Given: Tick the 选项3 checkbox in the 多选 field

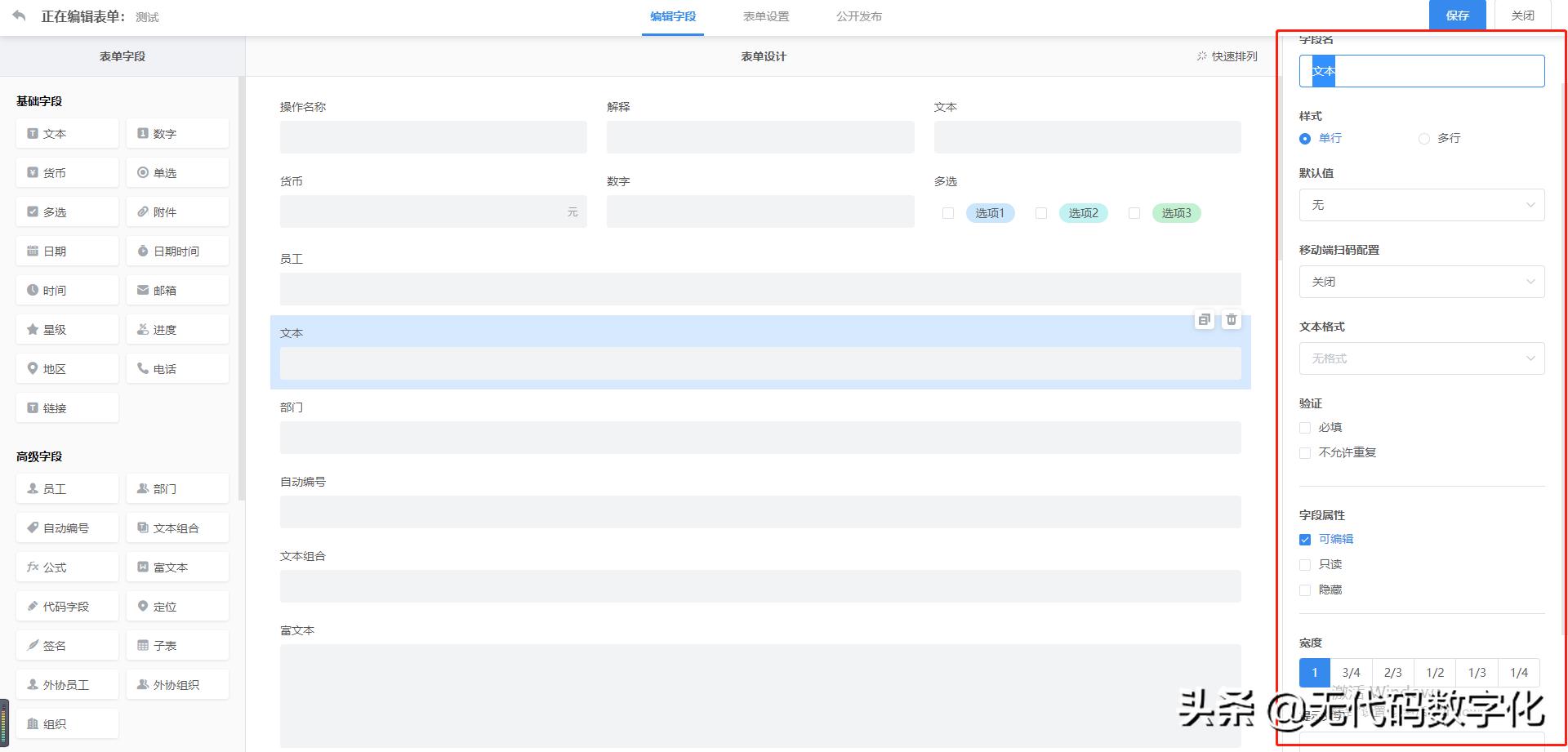Looking at the screenshot, I should pyautogui.click(x=1134, y=213).
